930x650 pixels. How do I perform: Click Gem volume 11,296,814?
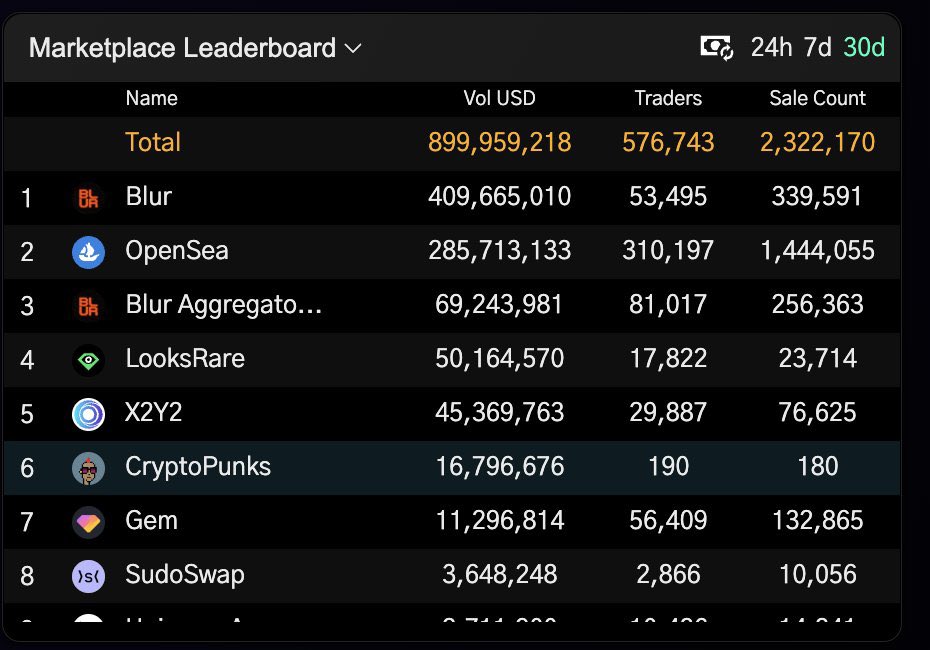click(499, 521)
